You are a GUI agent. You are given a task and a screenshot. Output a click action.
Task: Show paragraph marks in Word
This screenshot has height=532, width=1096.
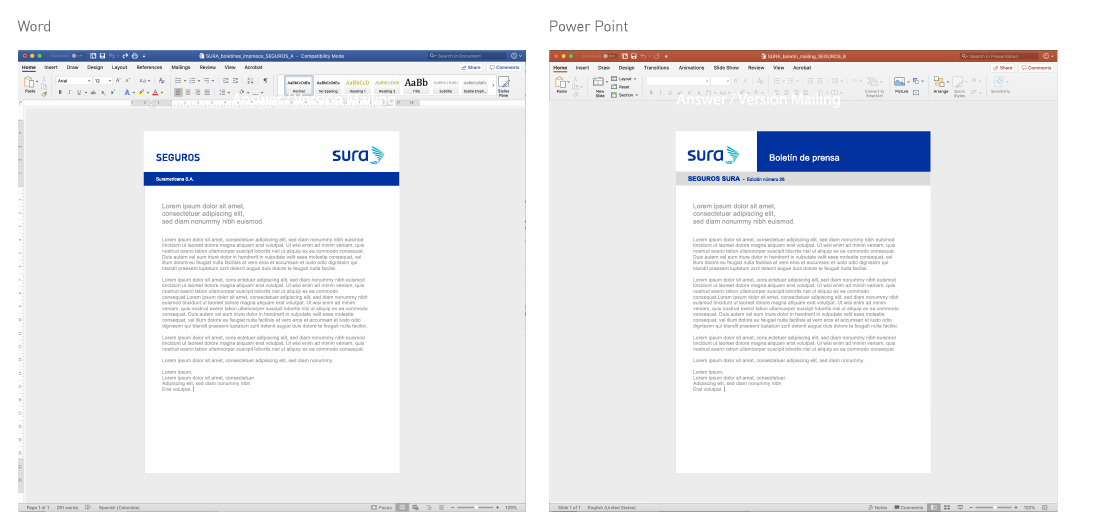pos(265,80)
